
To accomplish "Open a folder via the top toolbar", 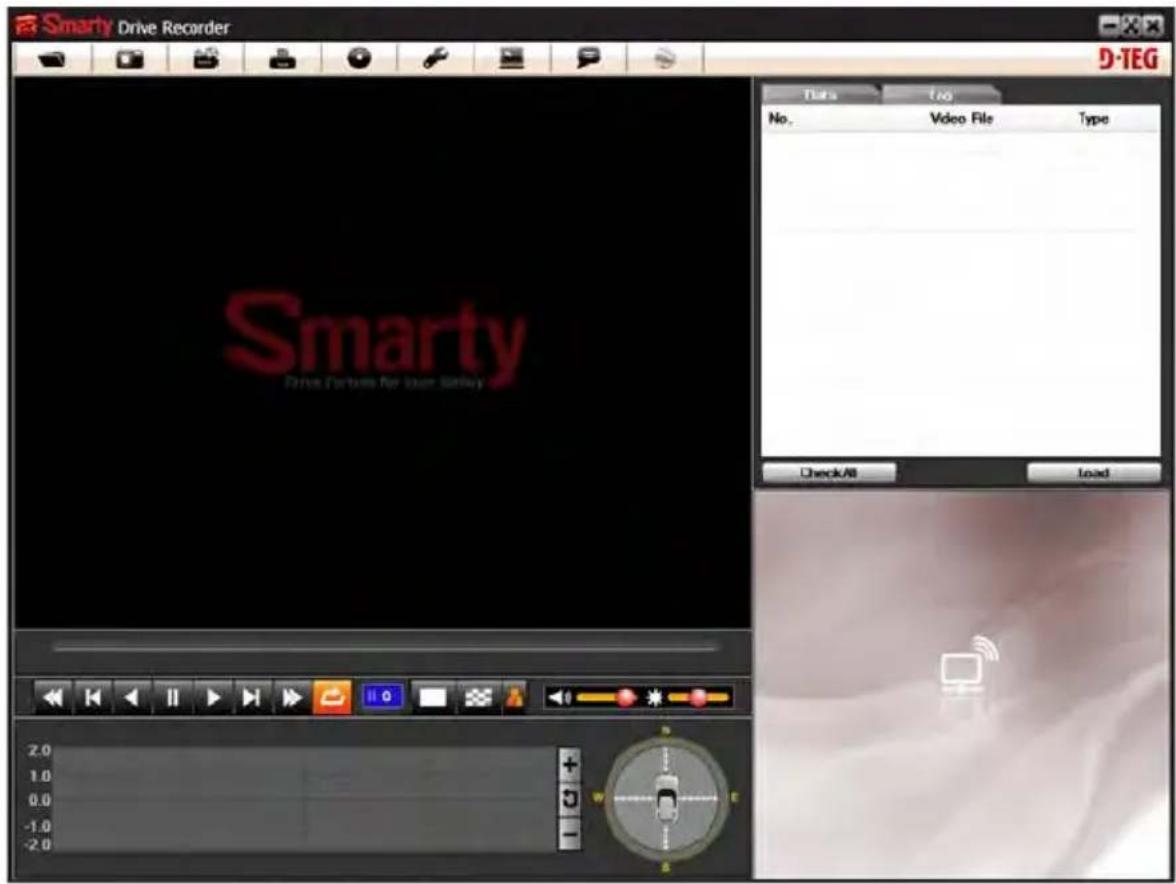I will pos(52,59).
